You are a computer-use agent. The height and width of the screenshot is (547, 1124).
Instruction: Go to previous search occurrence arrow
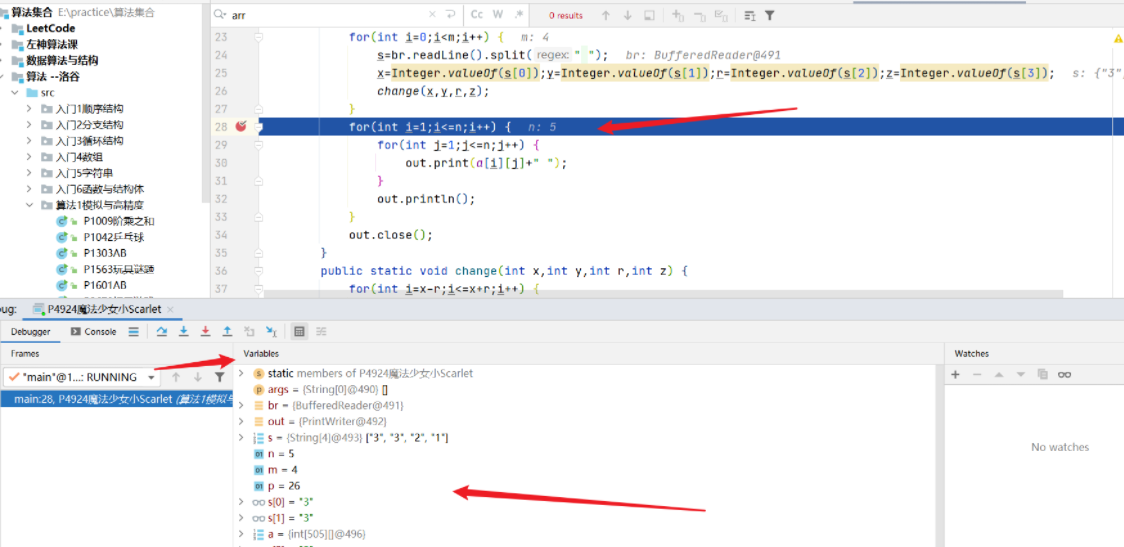606,14
